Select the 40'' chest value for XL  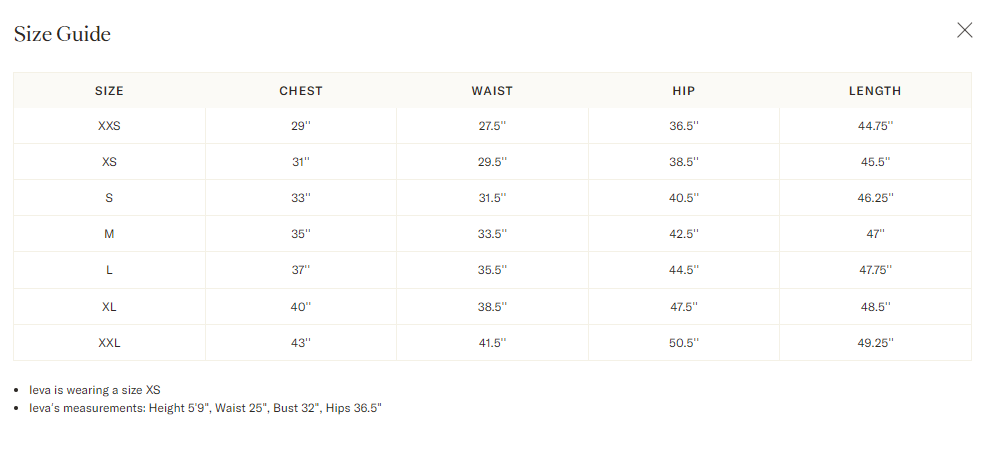[301, 307]
